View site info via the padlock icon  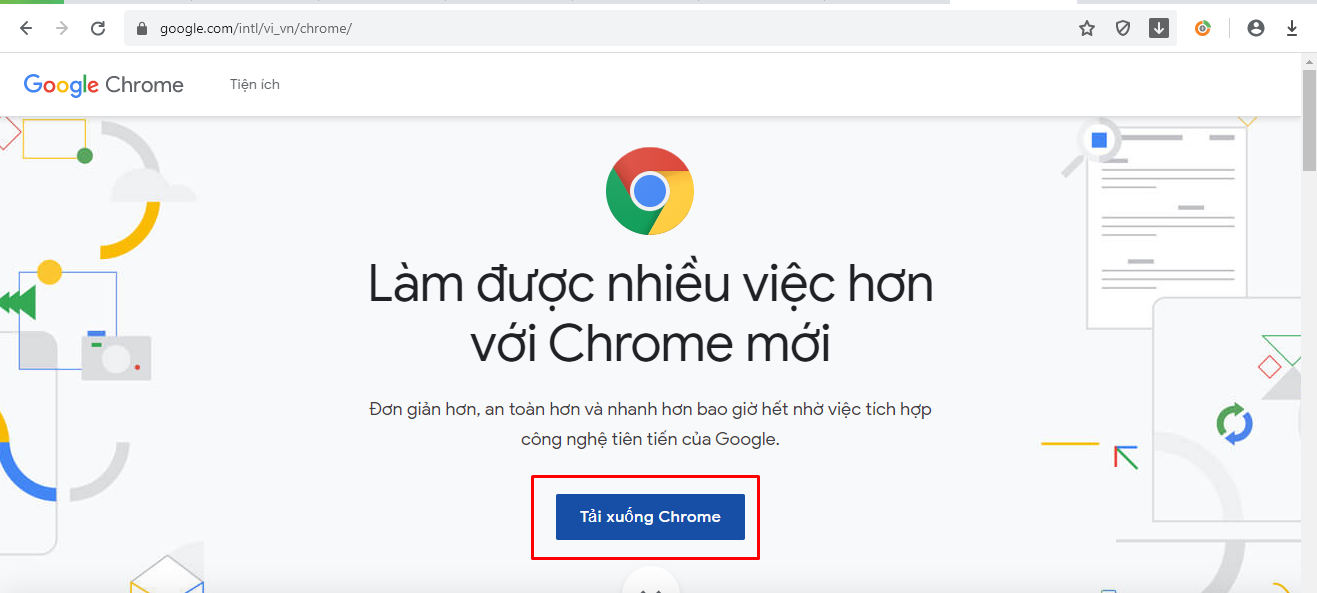(143, 28)
